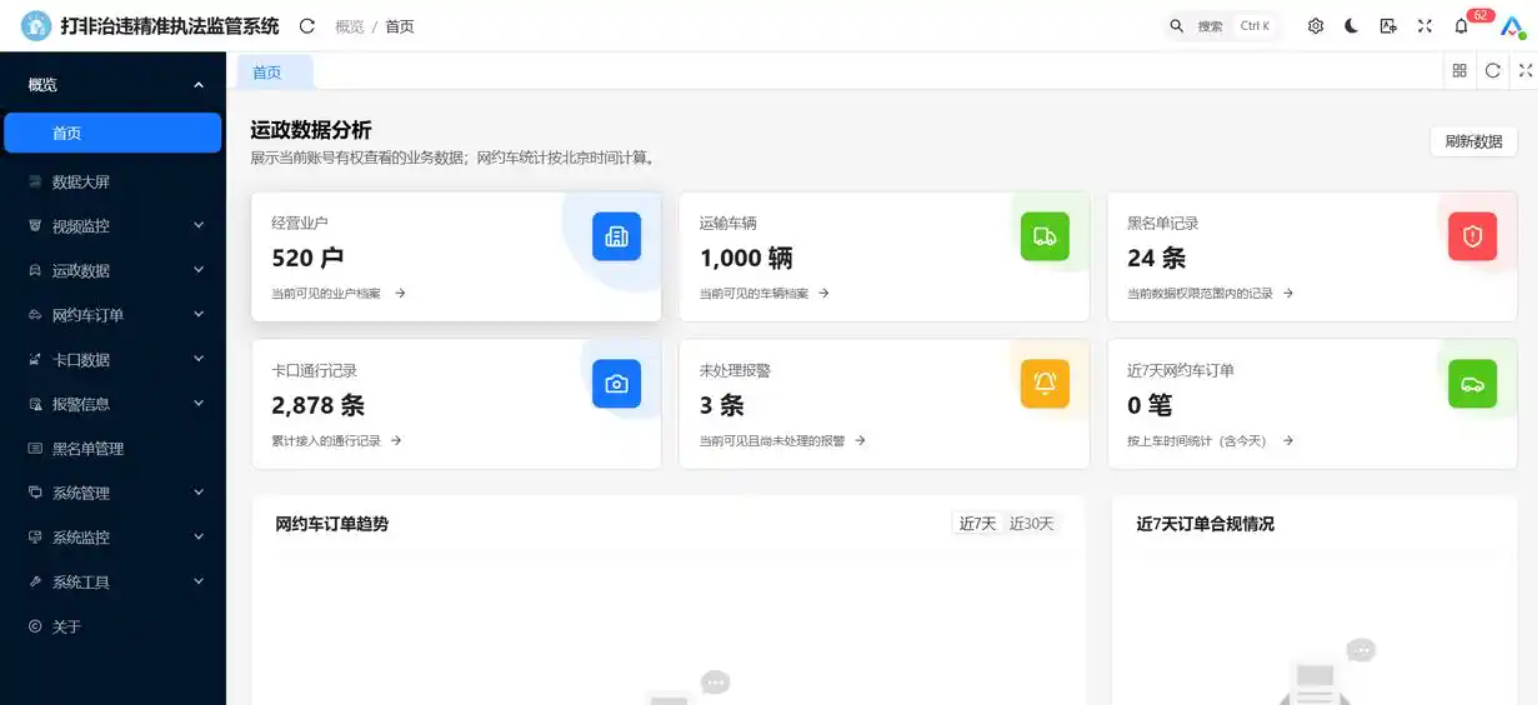The height and width of the screenshot is (705, 1538).
Task: Click the 概览 breadcrumb
Action: coord(350,26)
